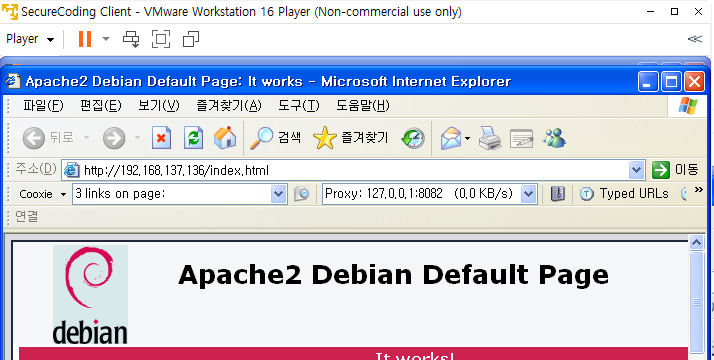
Task: Click the Debian logo image
Action: (x=90, y=295)
